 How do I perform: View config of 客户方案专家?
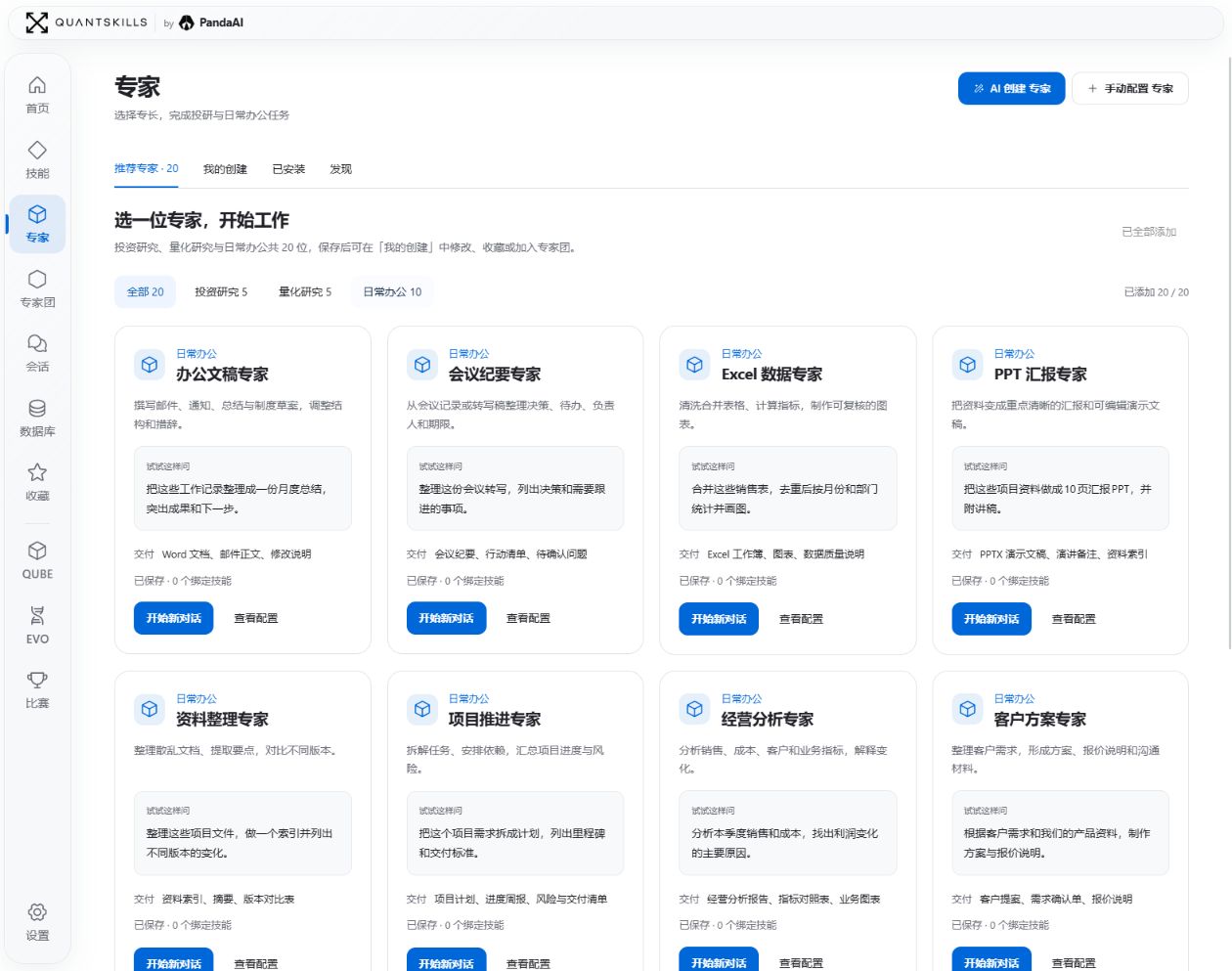tap(1074, 963)
